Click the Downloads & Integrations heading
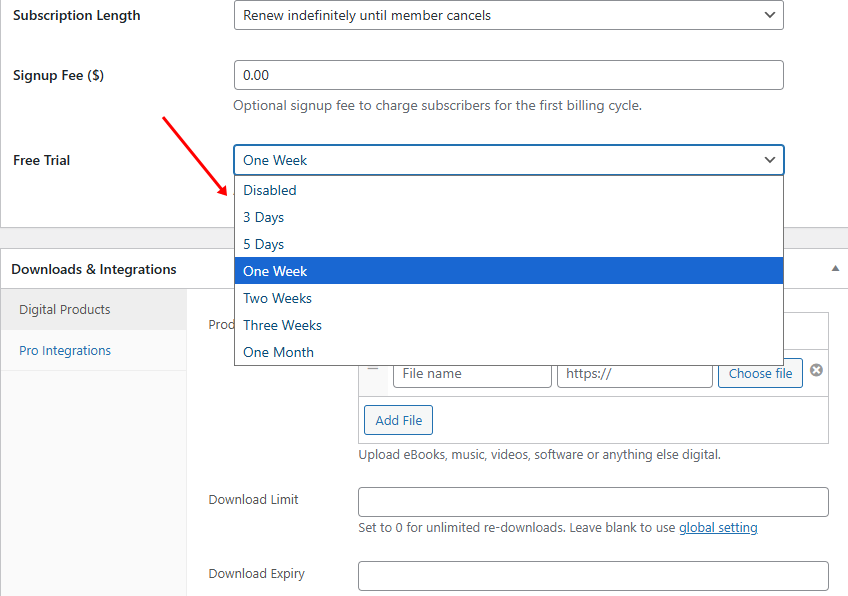 tap(94, 269)
